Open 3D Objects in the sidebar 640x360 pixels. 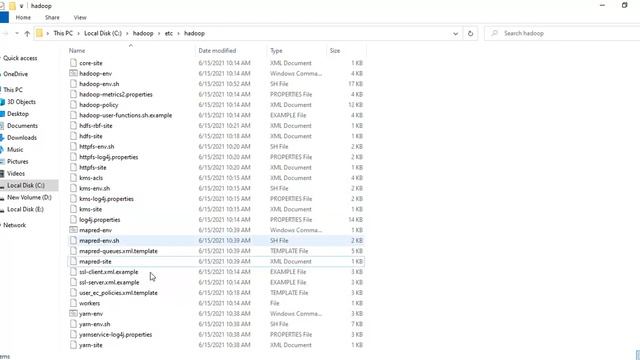22,102
